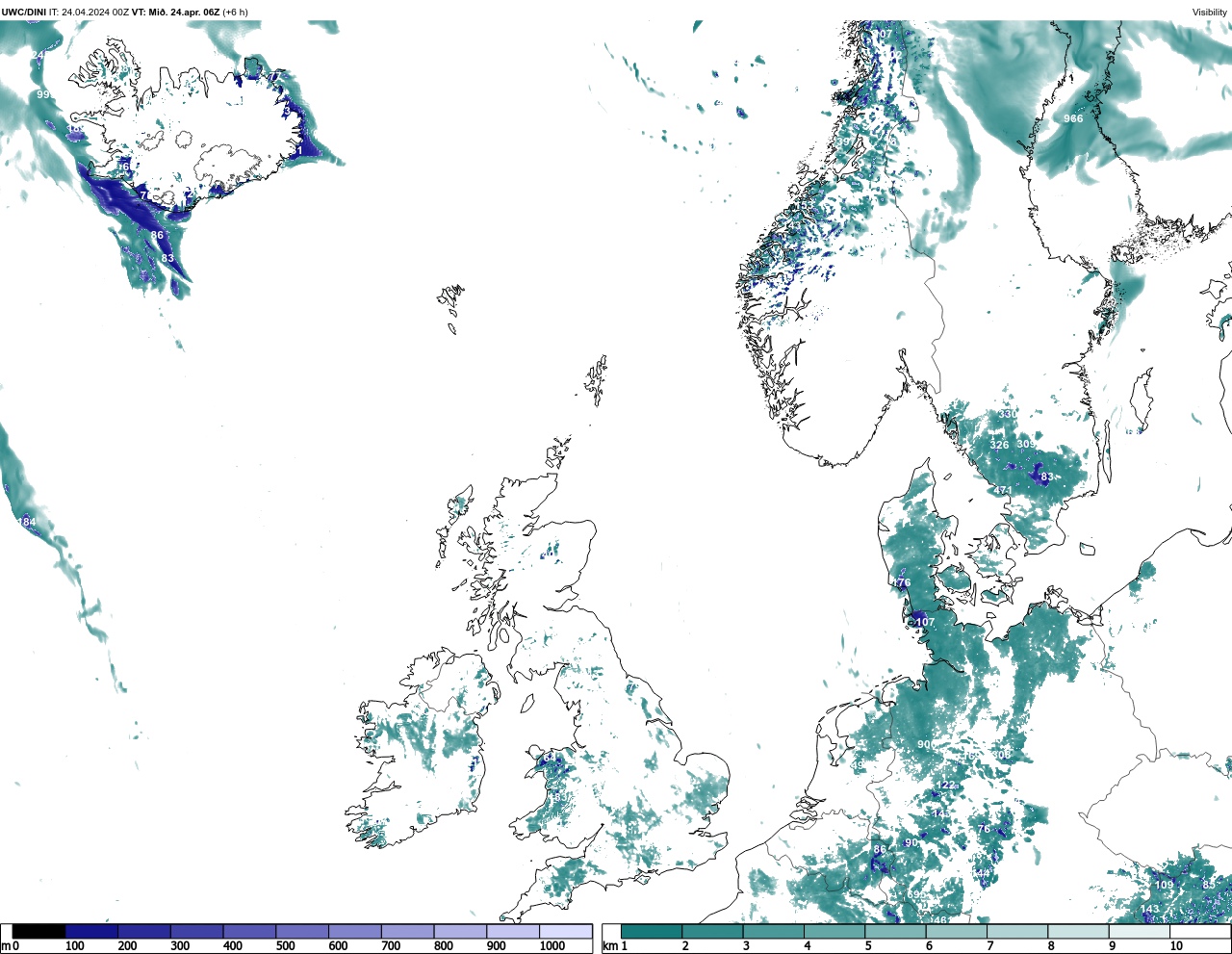Click the '500' tick label on legend
This screenshot has height=954, width=1232.
[285, 946]
